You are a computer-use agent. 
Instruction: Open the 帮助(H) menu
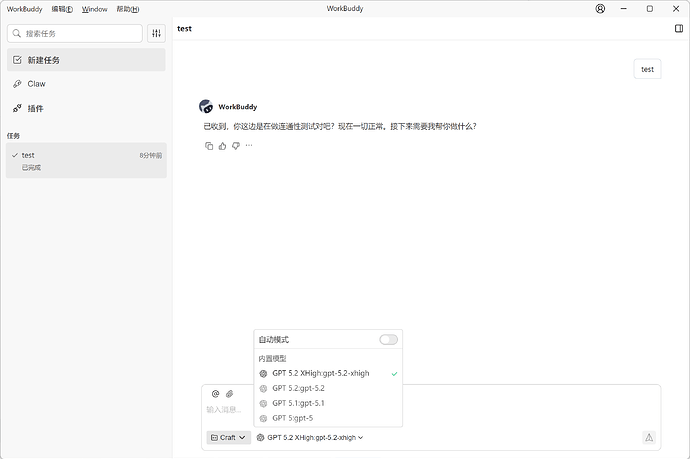(128, 9)
